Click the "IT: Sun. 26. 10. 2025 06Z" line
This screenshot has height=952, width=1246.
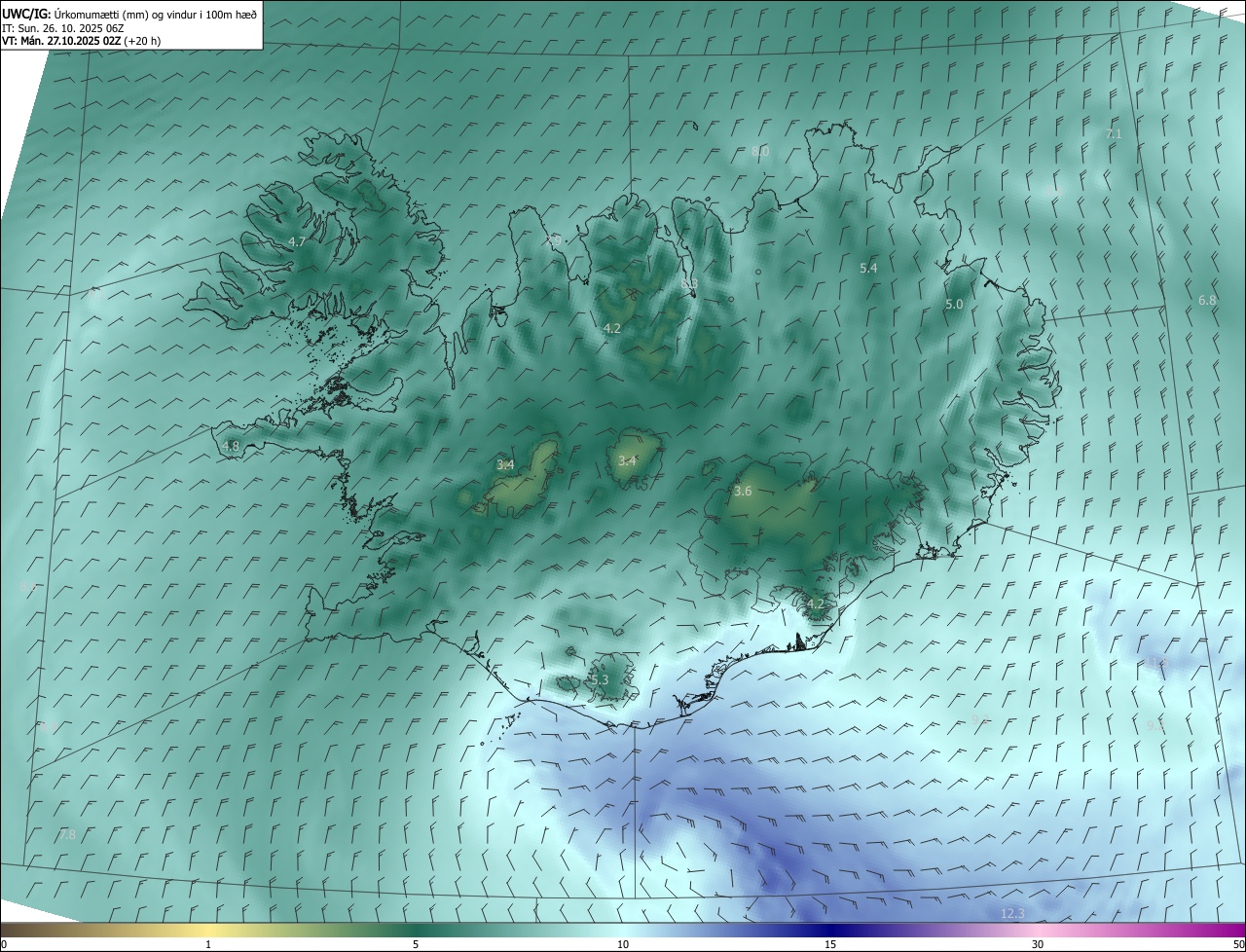[x=63, y=27]
